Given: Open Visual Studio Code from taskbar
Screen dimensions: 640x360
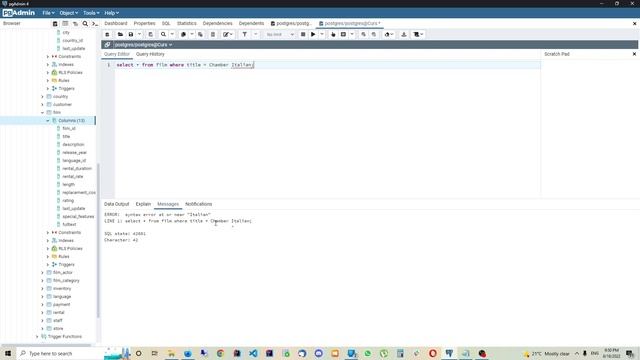Looking at the screenshot, I should (x=253, y=353).
